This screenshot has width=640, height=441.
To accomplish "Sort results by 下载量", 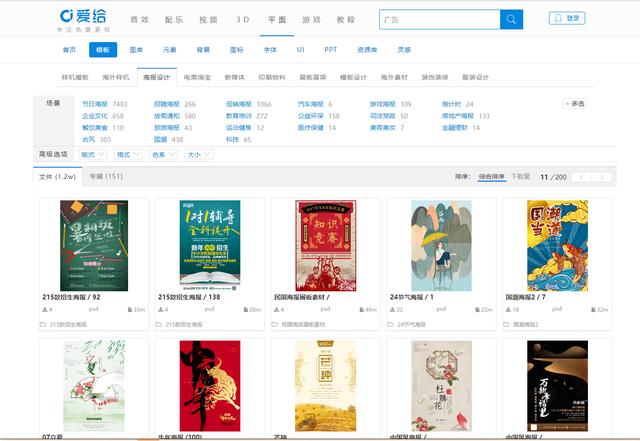I will tap(520, 177).
